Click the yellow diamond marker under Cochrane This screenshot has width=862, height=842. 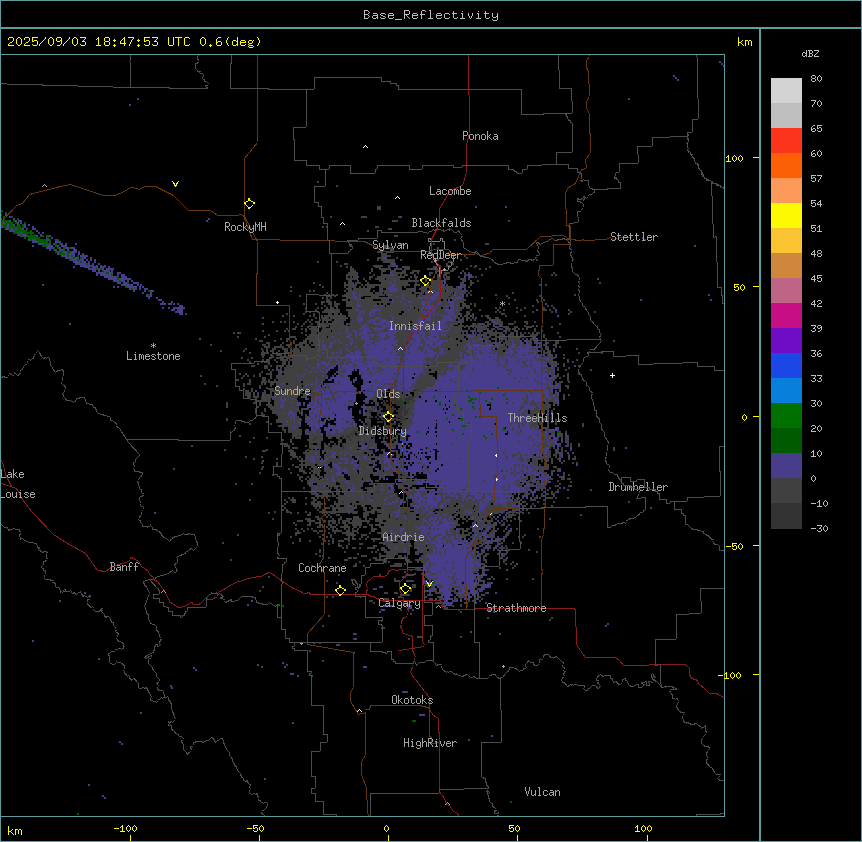[x=340, y=590]
